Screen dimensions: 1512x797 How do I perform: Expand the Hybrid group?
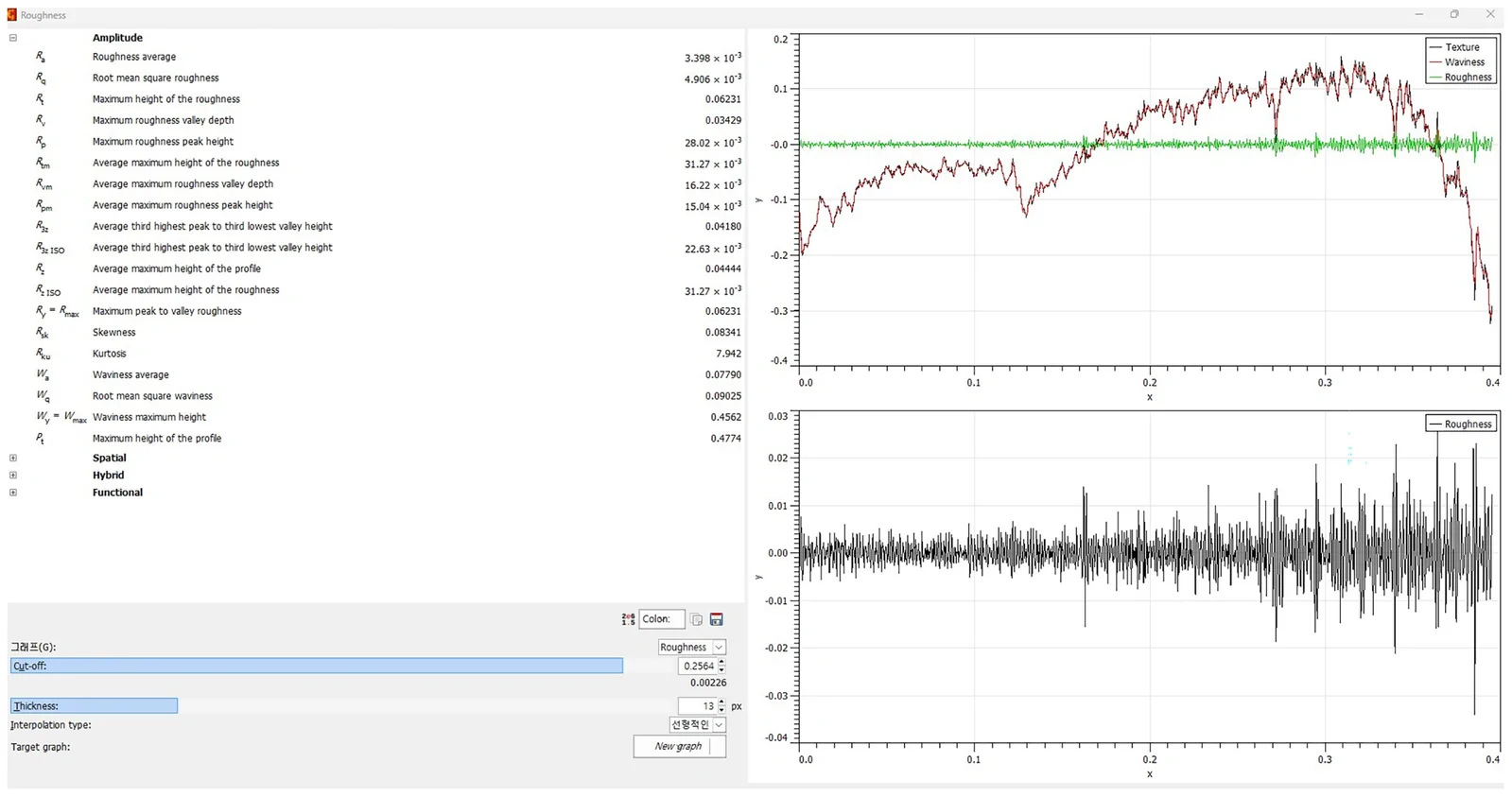(x=13, y=475)
